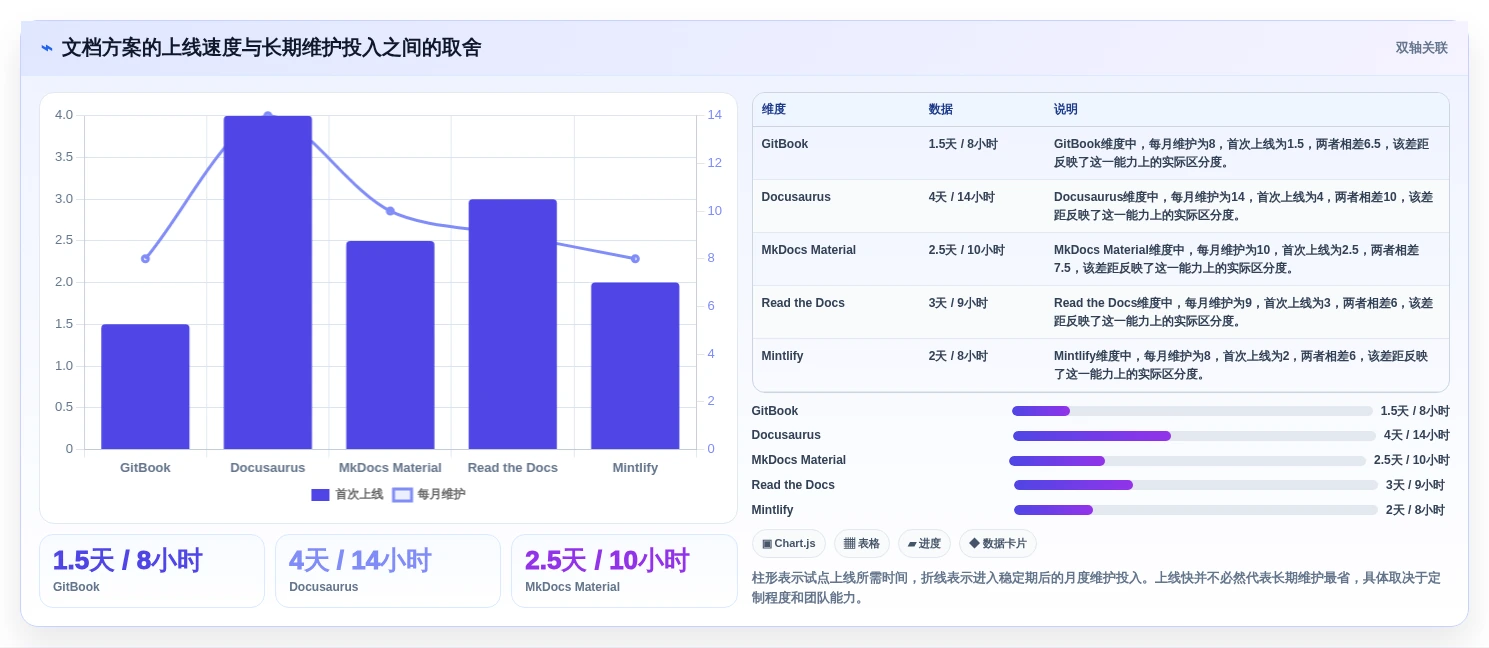This screenshot has width=1489, height=648.
Task: Click the Mintlify x-axis label
Action: click(x=635, y=468)
